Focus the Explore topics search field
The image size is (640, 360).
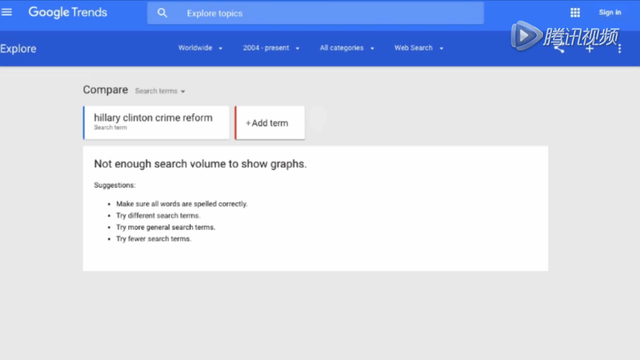coord(316,13)
